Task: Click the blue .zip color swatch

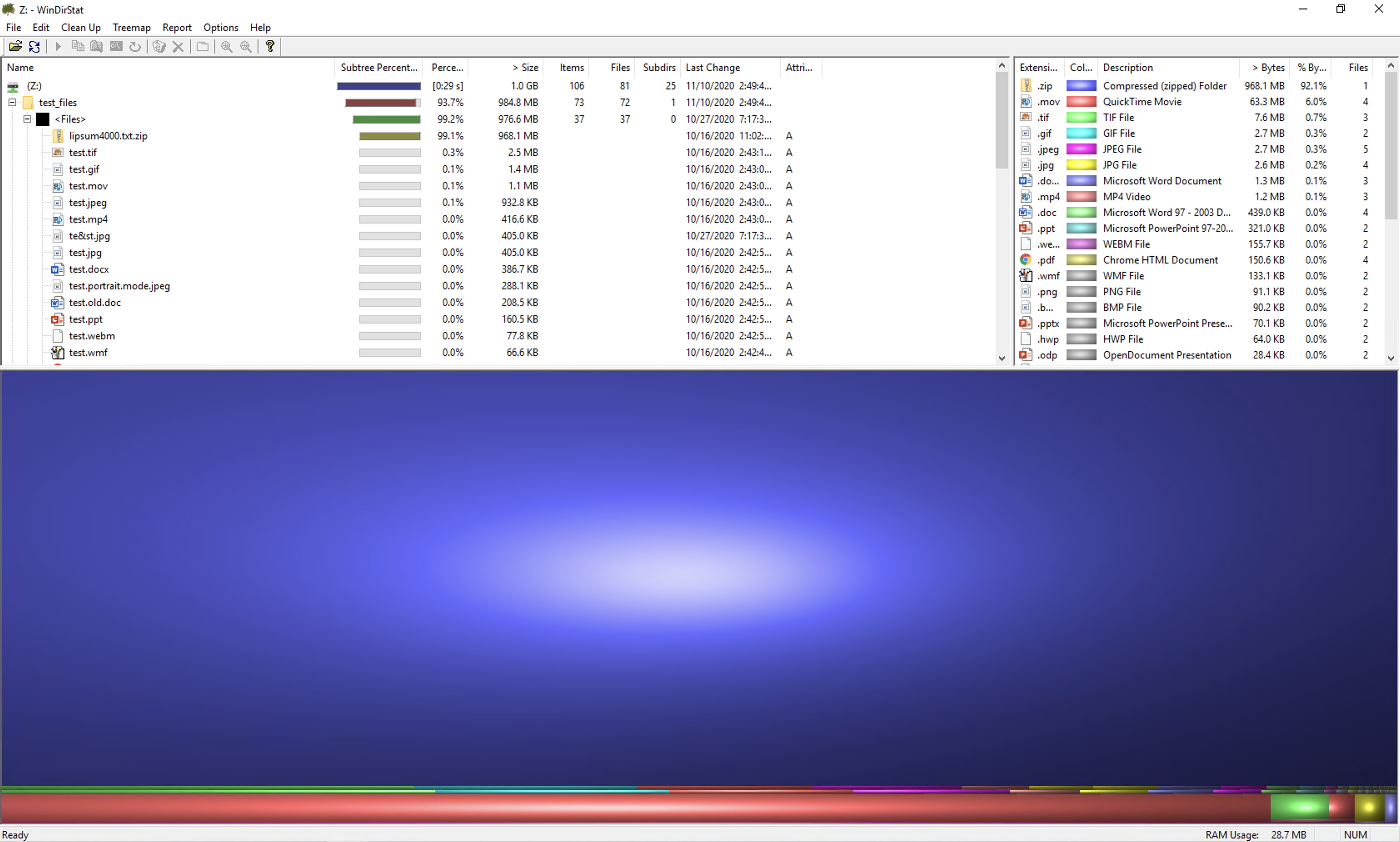Action: (x=1081, y=86)
